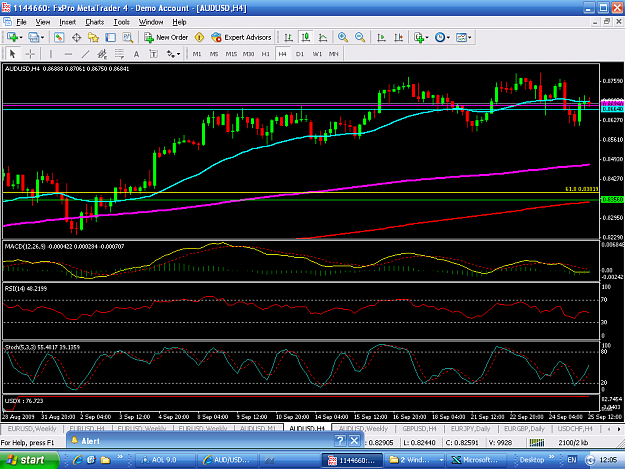Switch timeframe to M5
The height and width of the screenshot is (469, 625).
coord(214,54)
